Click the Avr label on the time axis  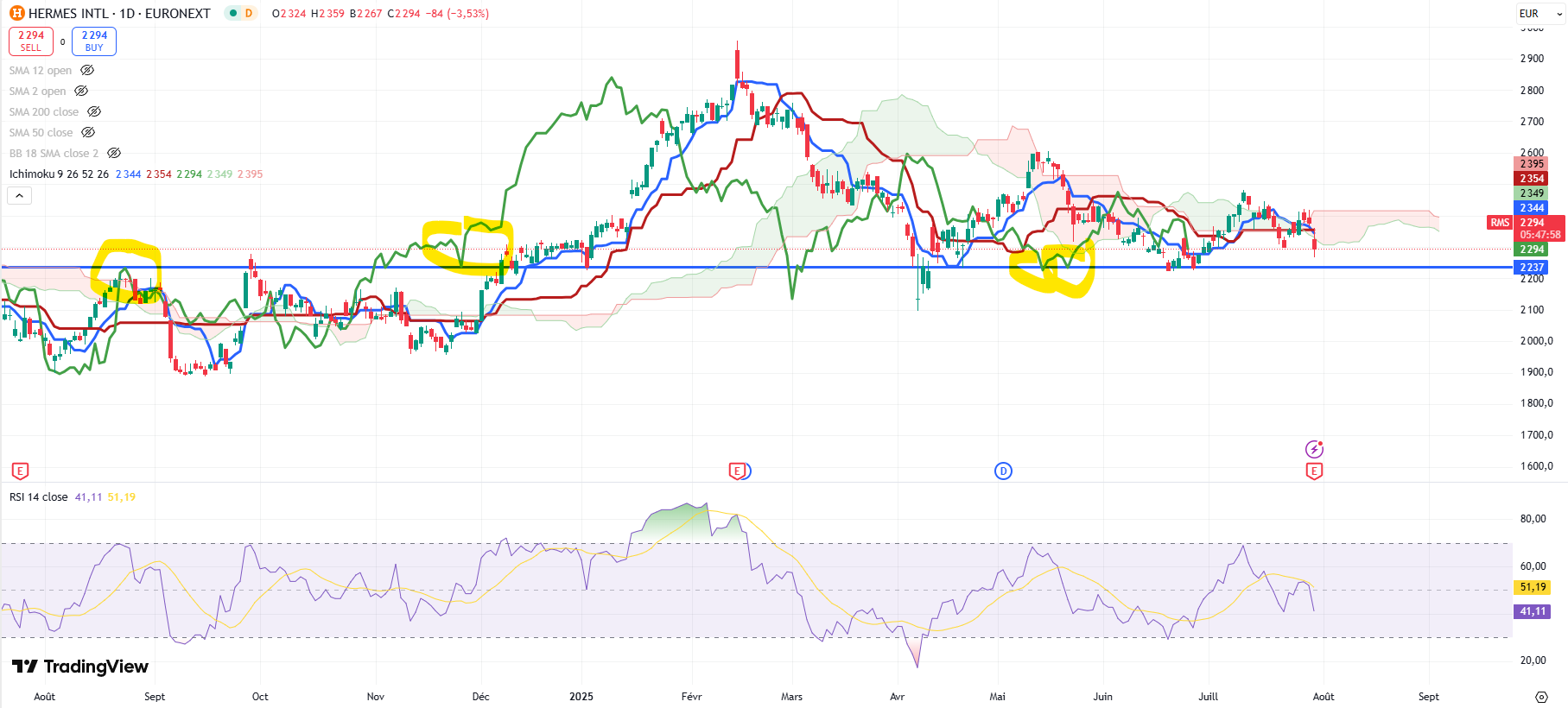tap(898, 697)
